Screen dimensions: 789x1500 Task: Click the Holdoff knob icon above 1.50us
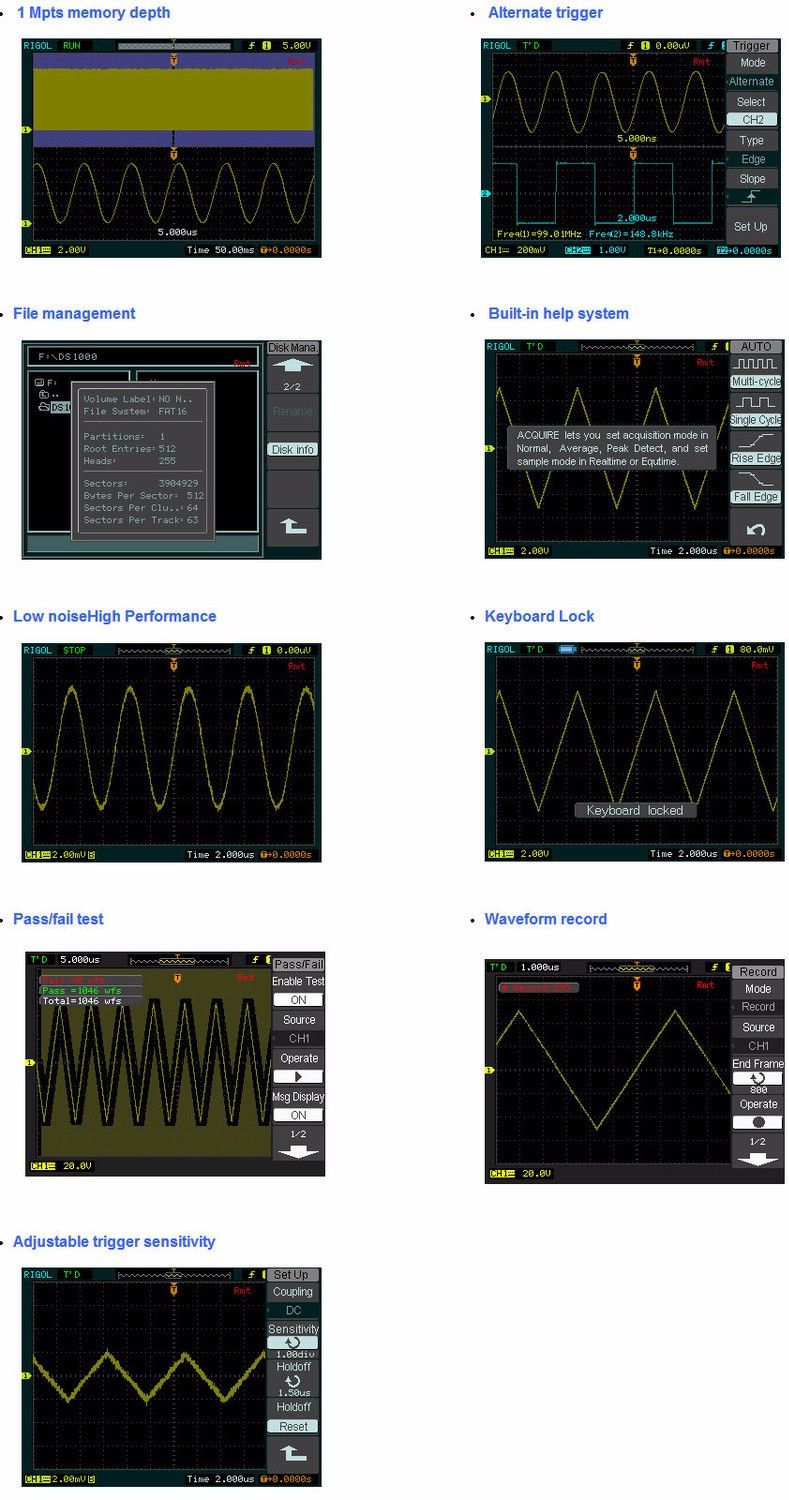(x=292, y=1381)
